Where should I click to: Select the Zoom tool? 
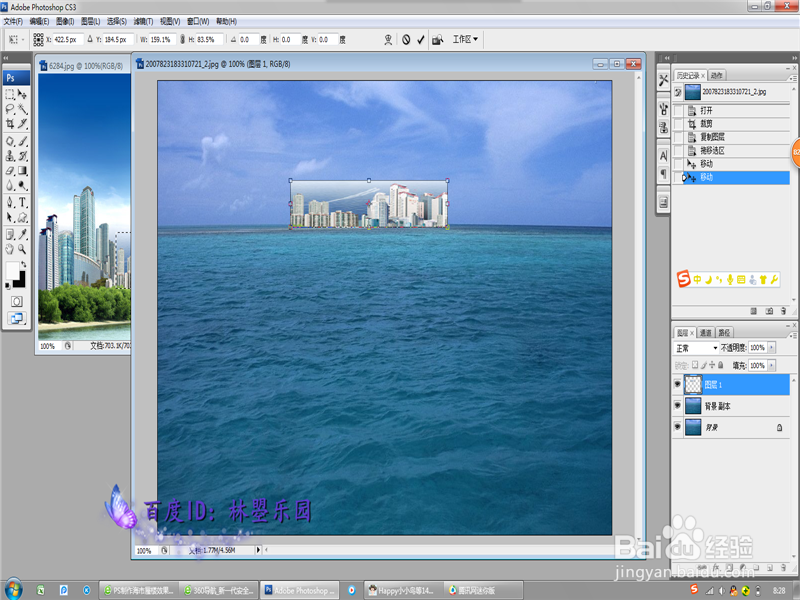[x=22, y=249]
